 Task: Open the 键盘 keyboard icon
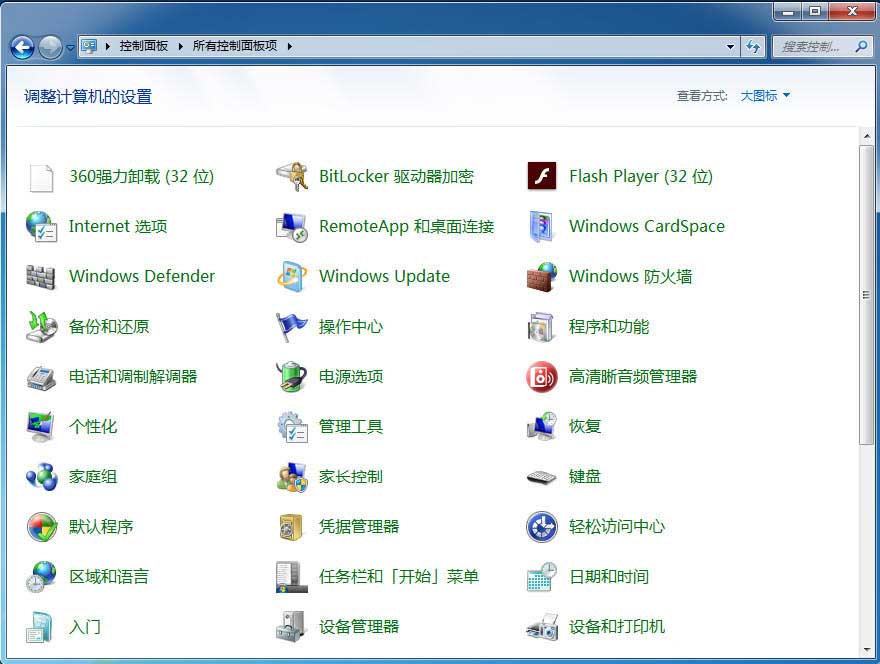coord(542,478)
